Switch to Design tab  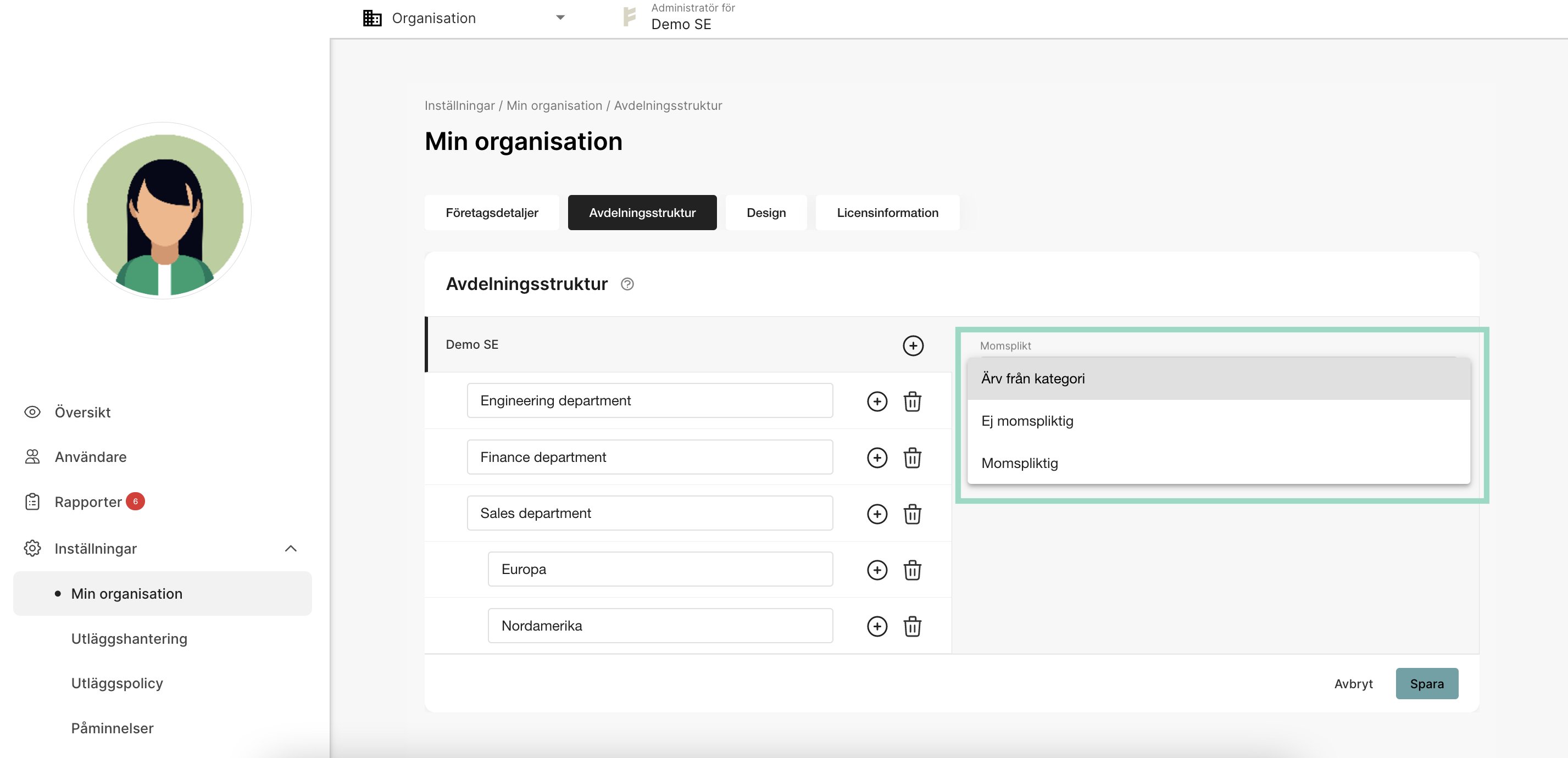766,213
